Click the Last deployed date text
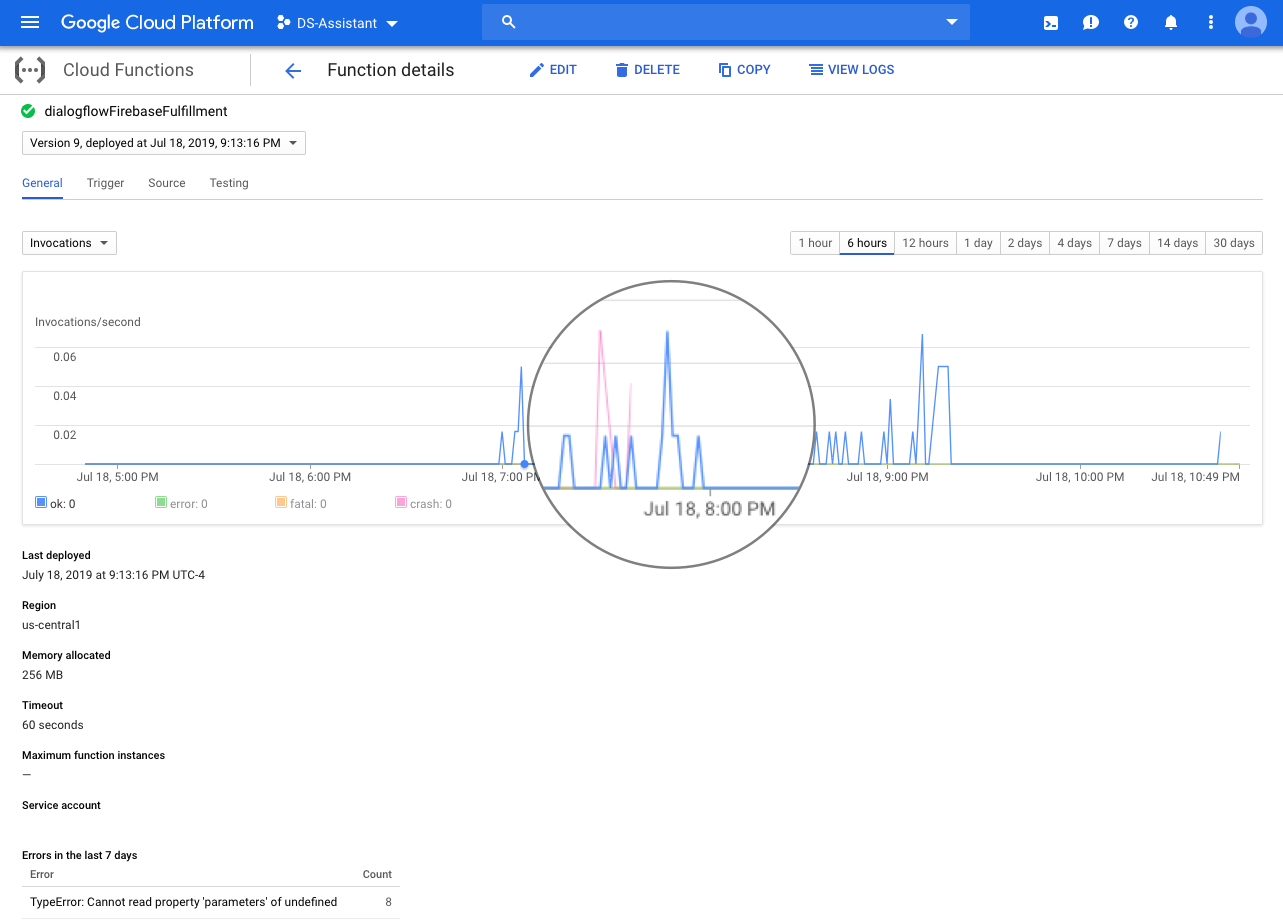This screenshot has width=1283, height=923. [113, 575]
